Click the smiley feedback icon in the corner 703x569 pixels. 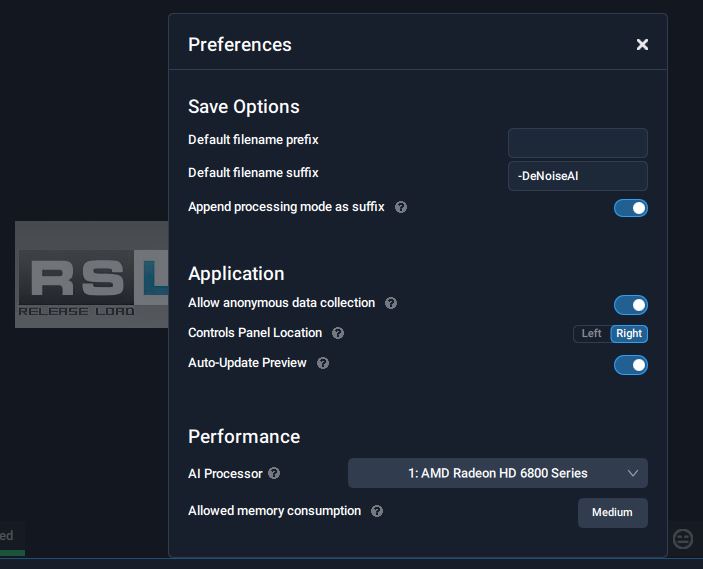[683, 539]
